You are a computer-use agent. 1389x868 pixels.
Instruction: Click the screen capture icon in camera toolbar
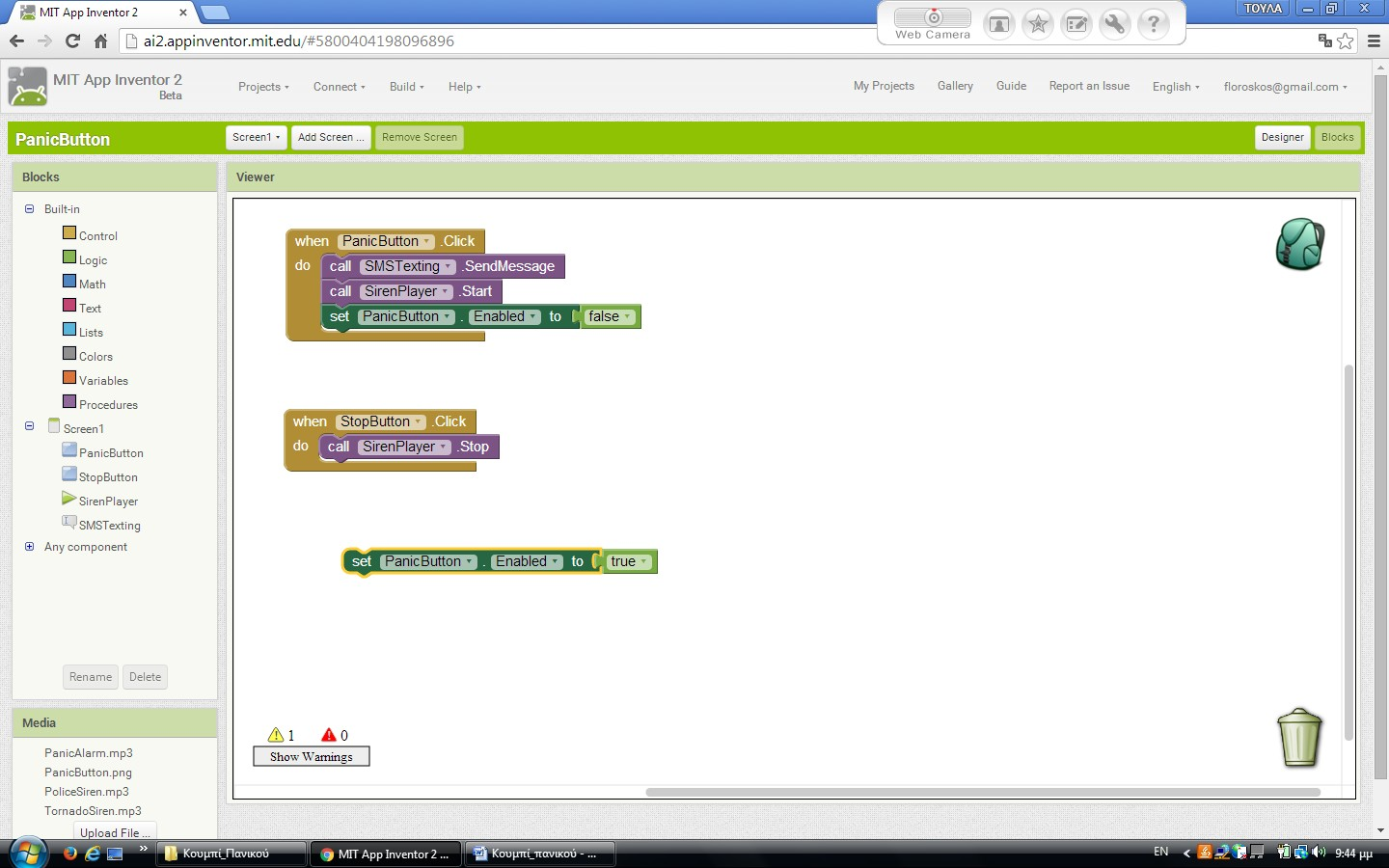click(x=999, y=24)
